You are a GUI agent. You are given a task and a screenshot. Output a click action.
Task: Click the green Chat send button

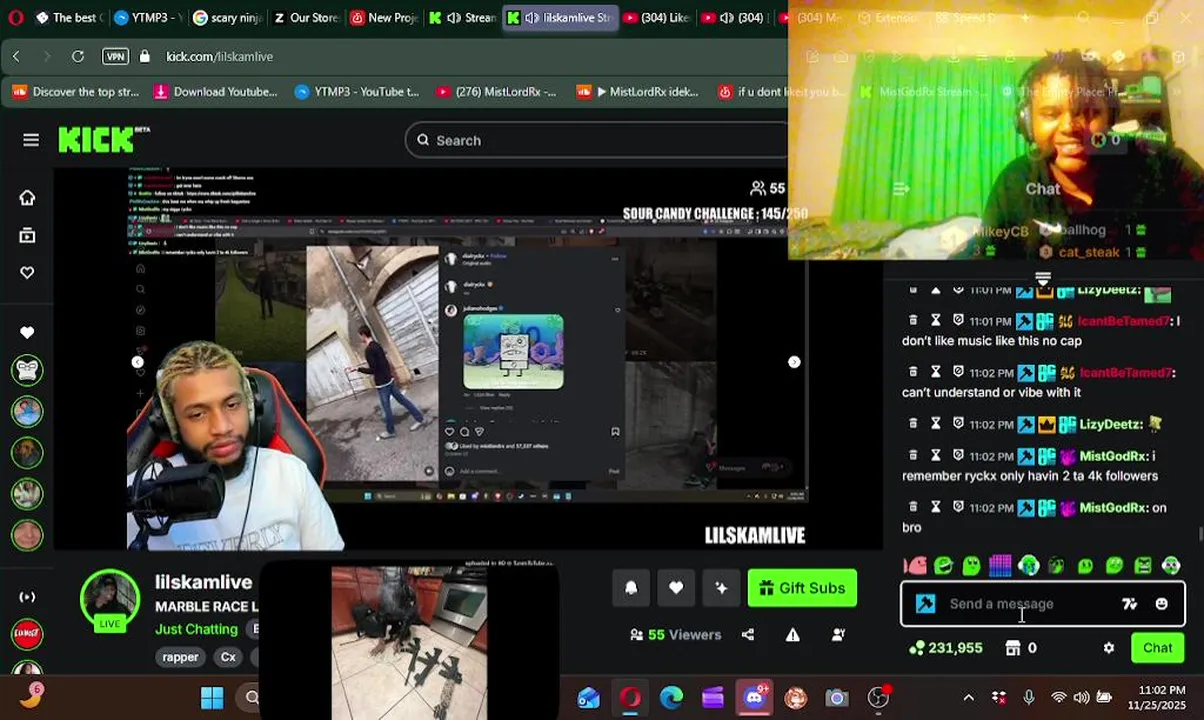pyautogui.click(x=1158, y=648)
